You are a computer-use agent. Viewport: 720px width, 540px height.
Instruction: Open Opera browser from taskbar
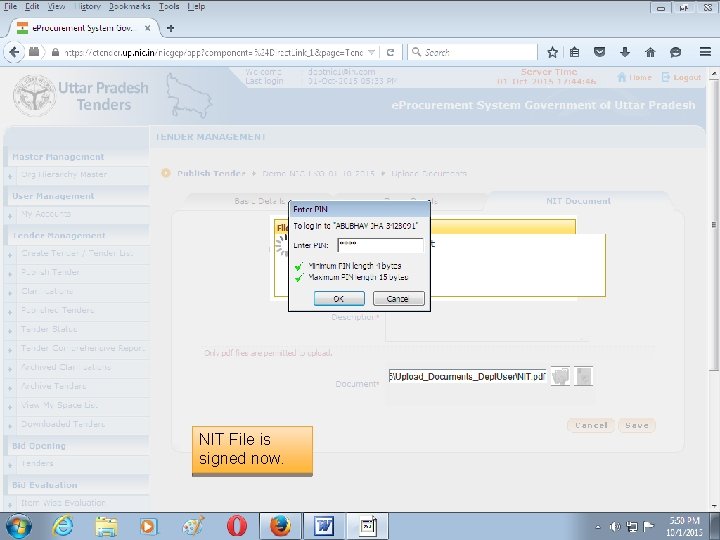click(236, 526)
